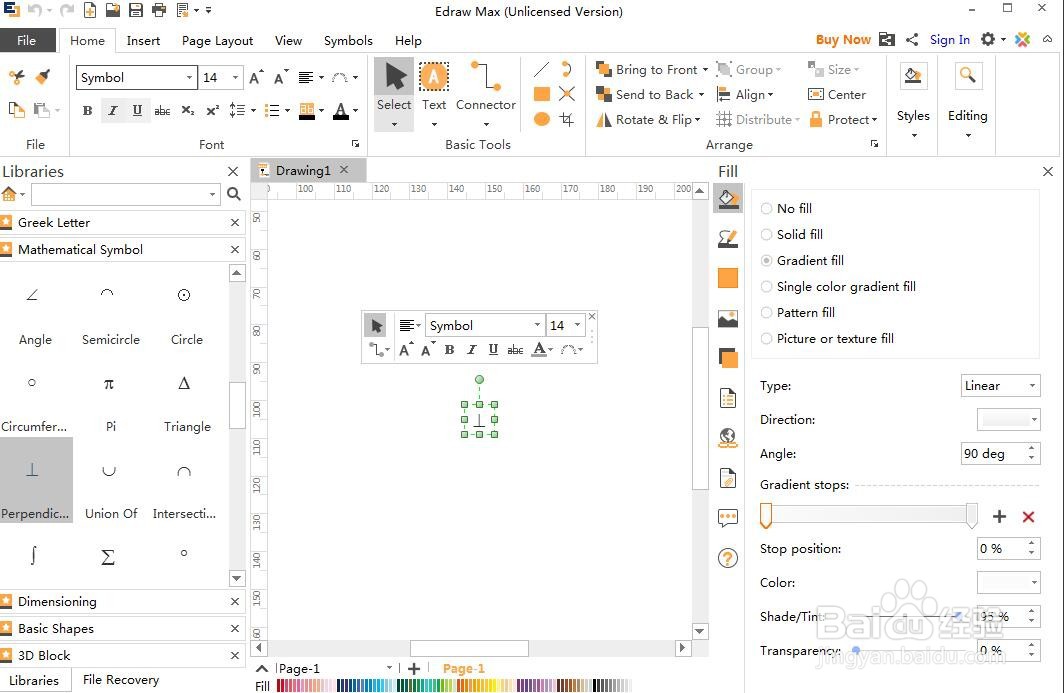
Task: Open the gradient Direction dropdown
Action: tap(1008, 419)
